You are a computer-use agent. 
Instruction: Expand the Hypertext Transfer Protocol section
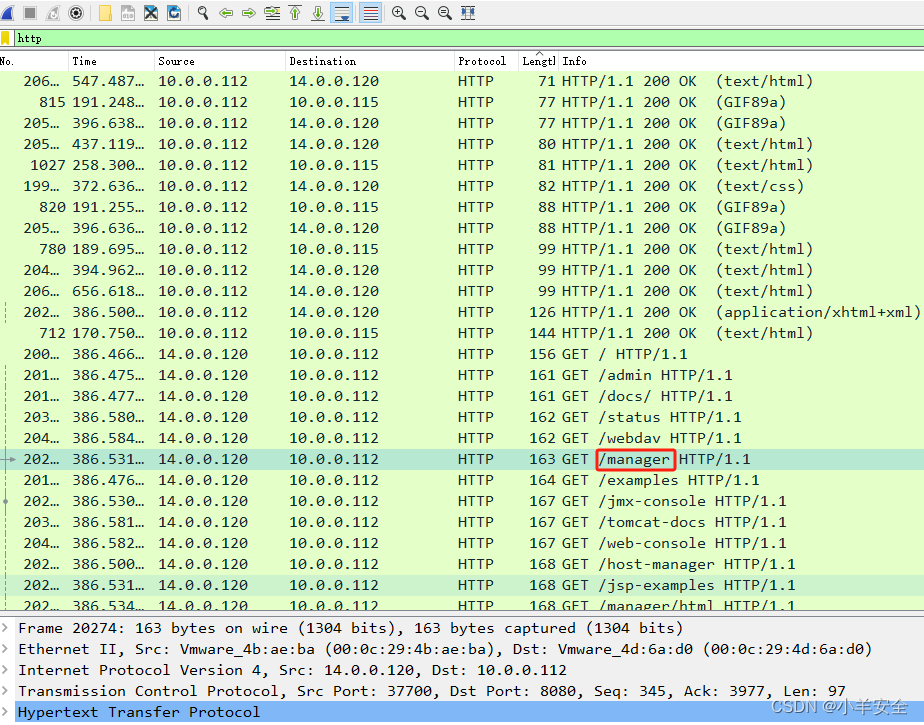(8, 711)
